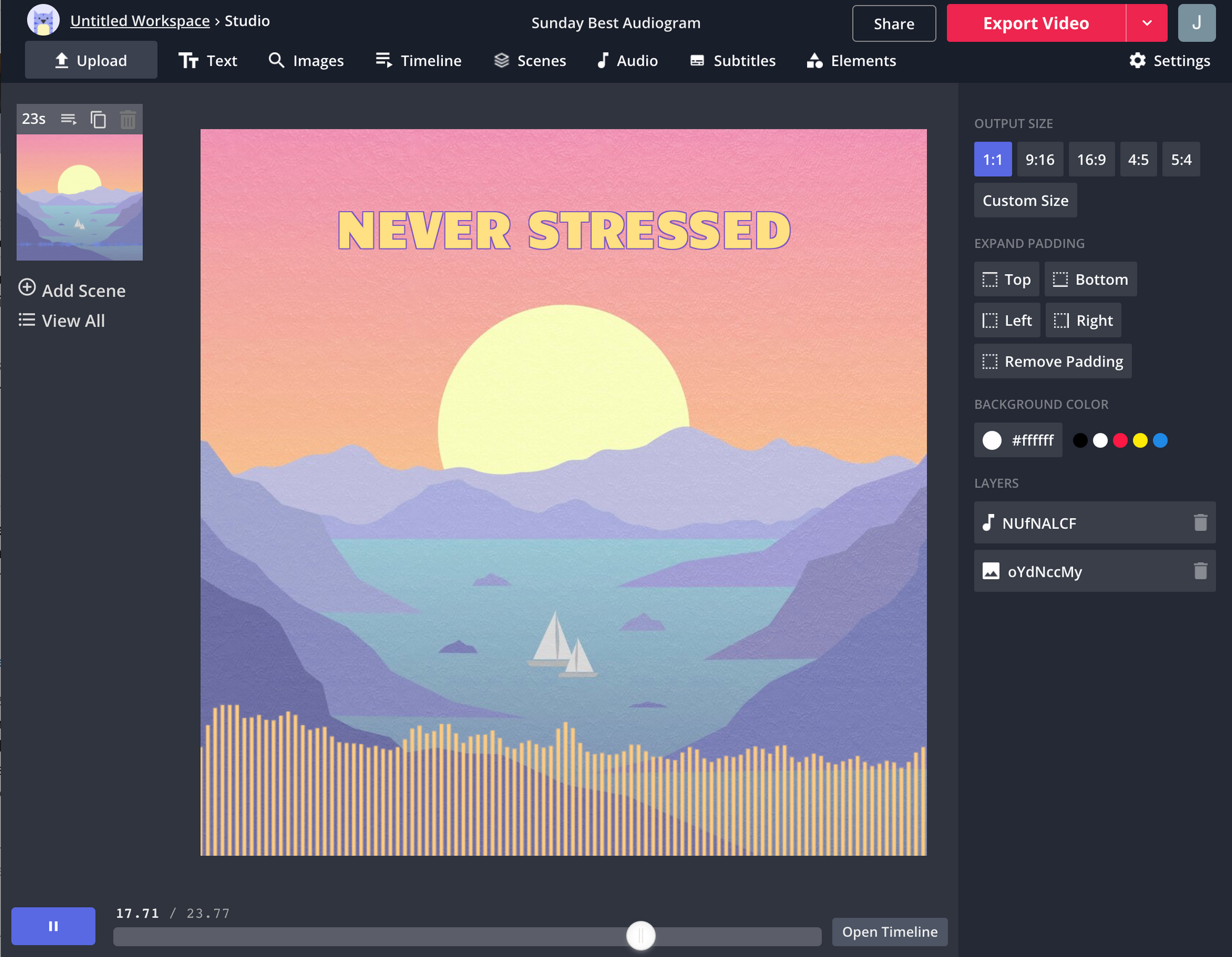Select the 9:16 output size
Viewport: 1232px width, 957px height.
tap(1039, 160)
